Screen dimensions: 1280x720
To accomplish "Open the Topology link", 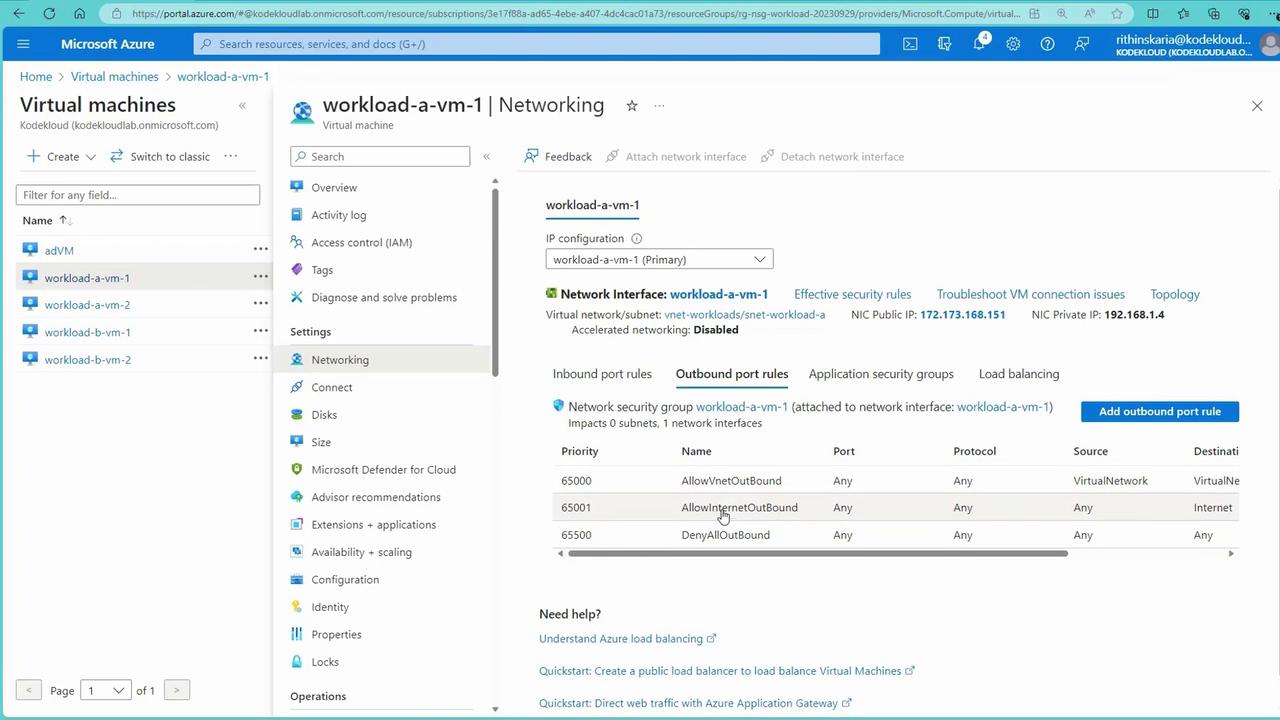I will [1175, 294].
